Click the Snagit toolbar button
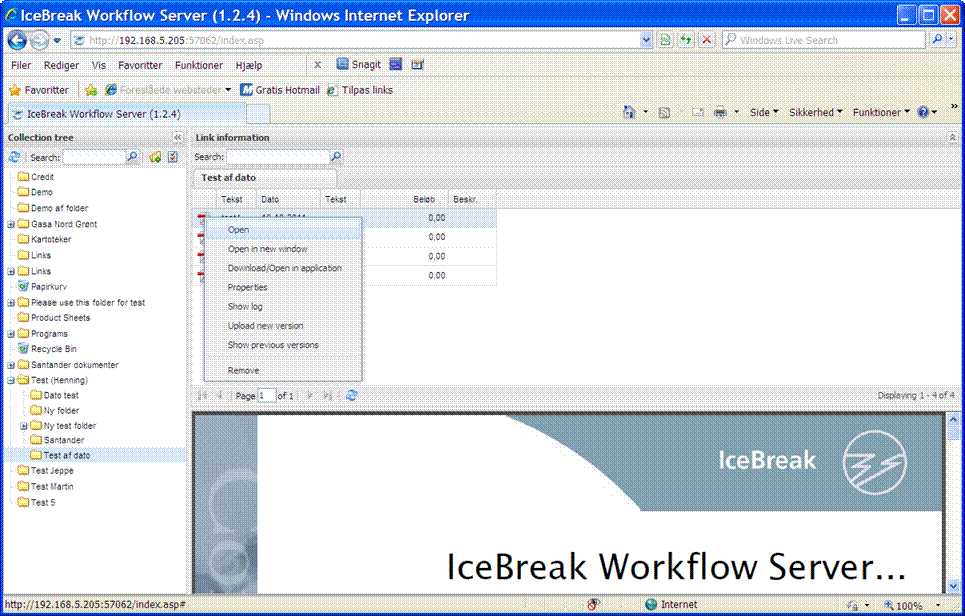 click(359, 65)
